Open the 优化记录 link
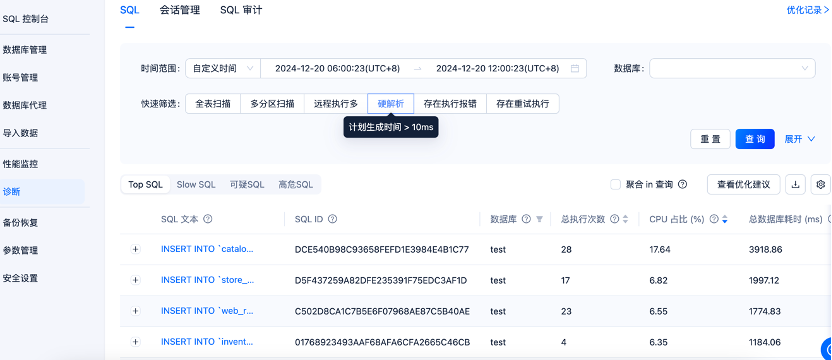This screenshot has width=832, height=360. coord(809,10)
